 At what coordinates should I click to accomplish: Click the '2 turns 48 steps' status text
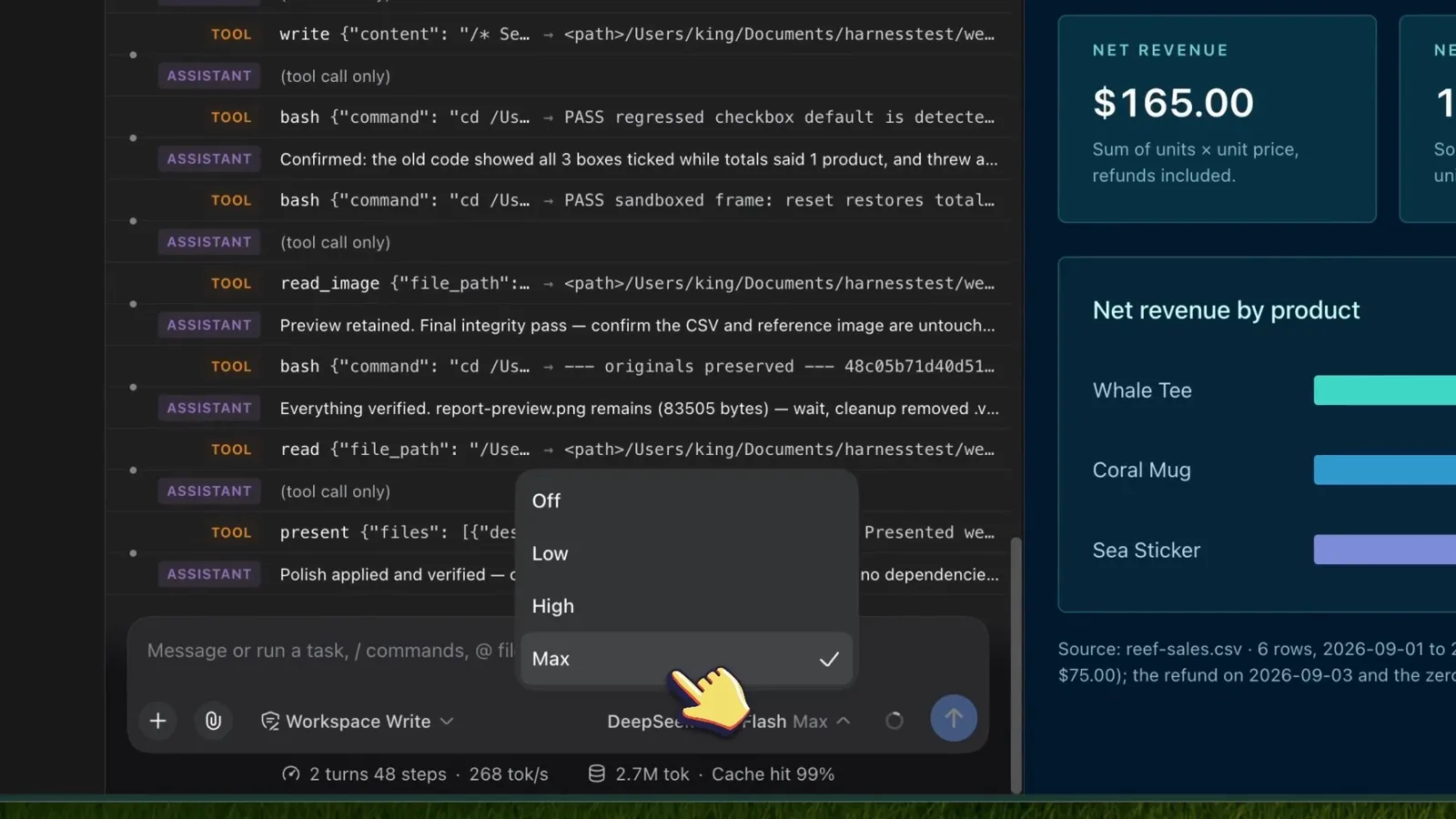tap(378, 774)
